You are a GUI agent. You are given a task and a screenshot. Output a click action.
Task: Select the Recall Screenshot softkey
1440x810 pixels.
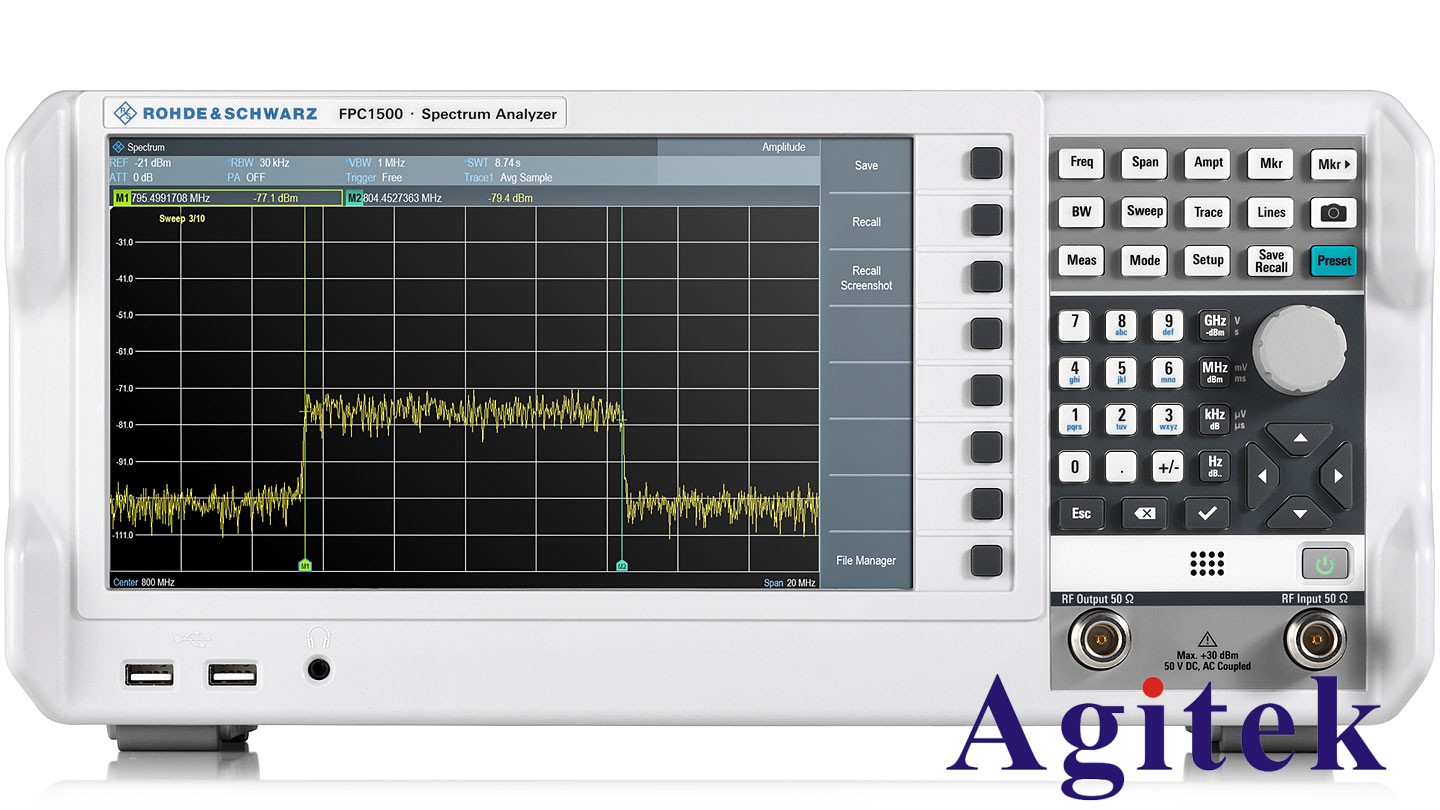coord(866,278)
